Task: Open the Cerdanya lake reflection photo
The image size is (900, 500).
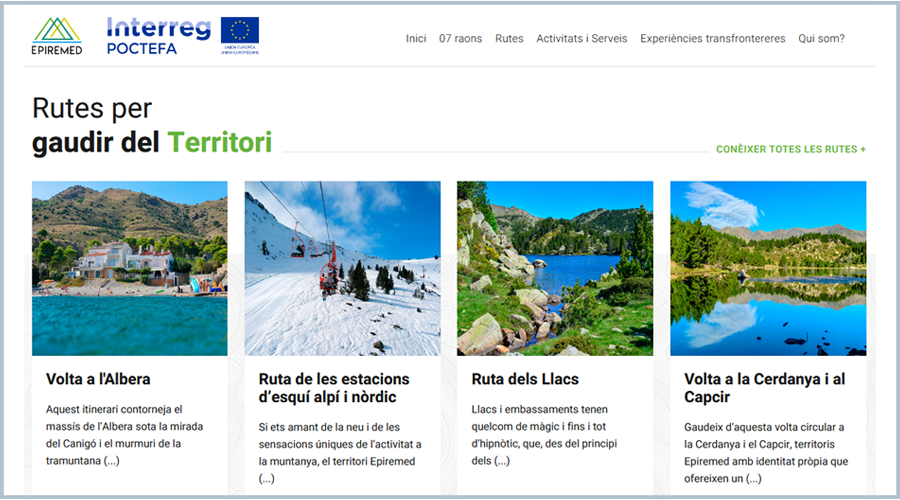Action: (x=768, y=268)
